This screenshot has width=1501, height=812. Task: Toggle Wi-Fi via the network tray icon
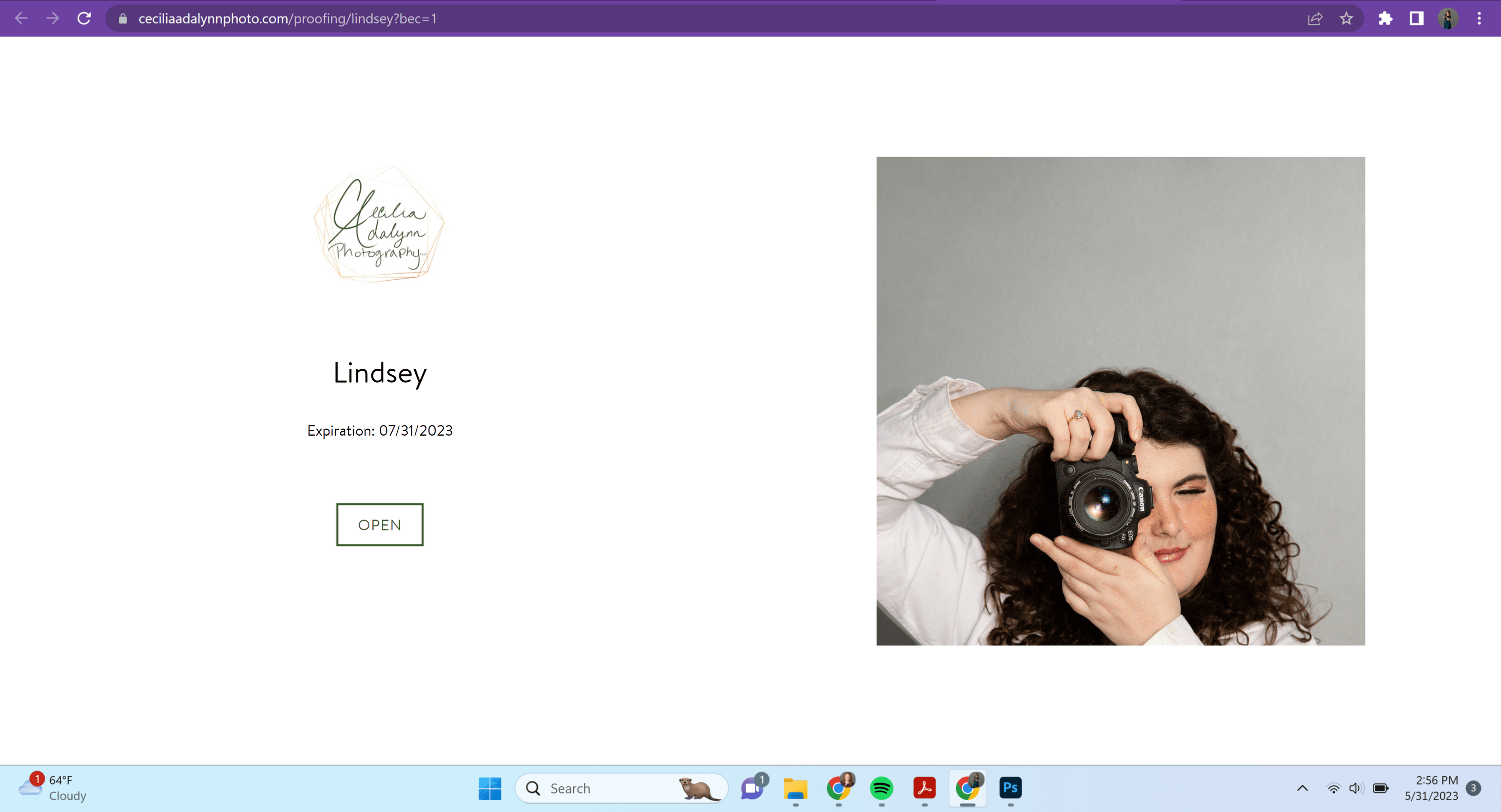(1334, 788)
